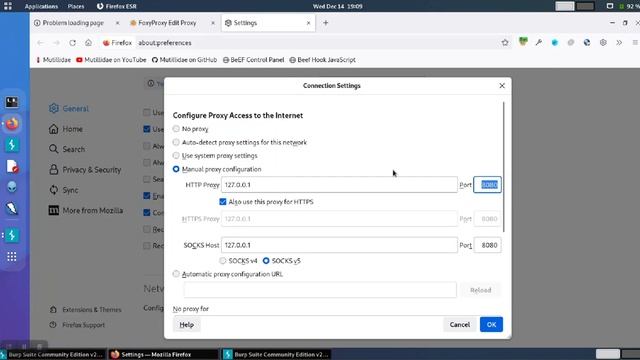Click the document editor icon in dock

click(12, 166)
